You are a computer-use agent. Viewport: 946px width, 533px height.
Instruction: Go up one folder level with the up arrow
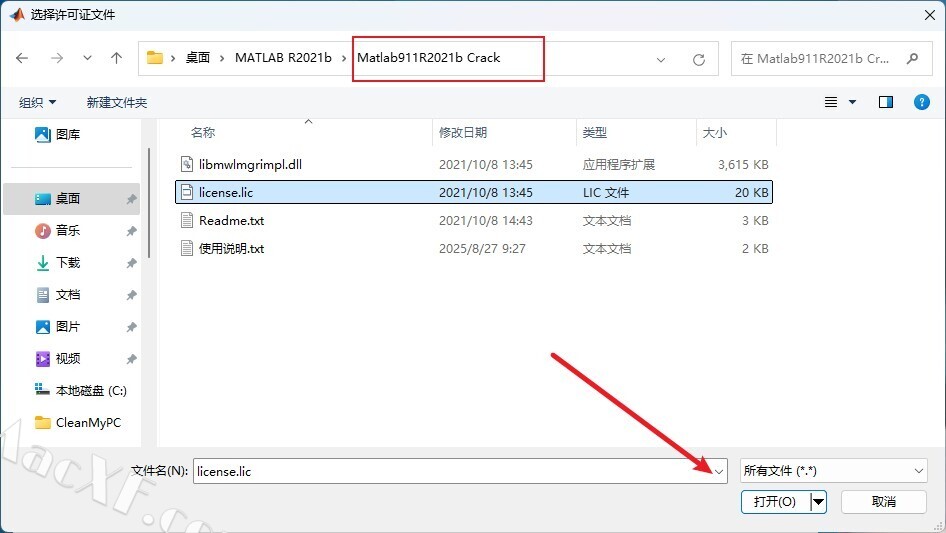click(x=116, y=59)
